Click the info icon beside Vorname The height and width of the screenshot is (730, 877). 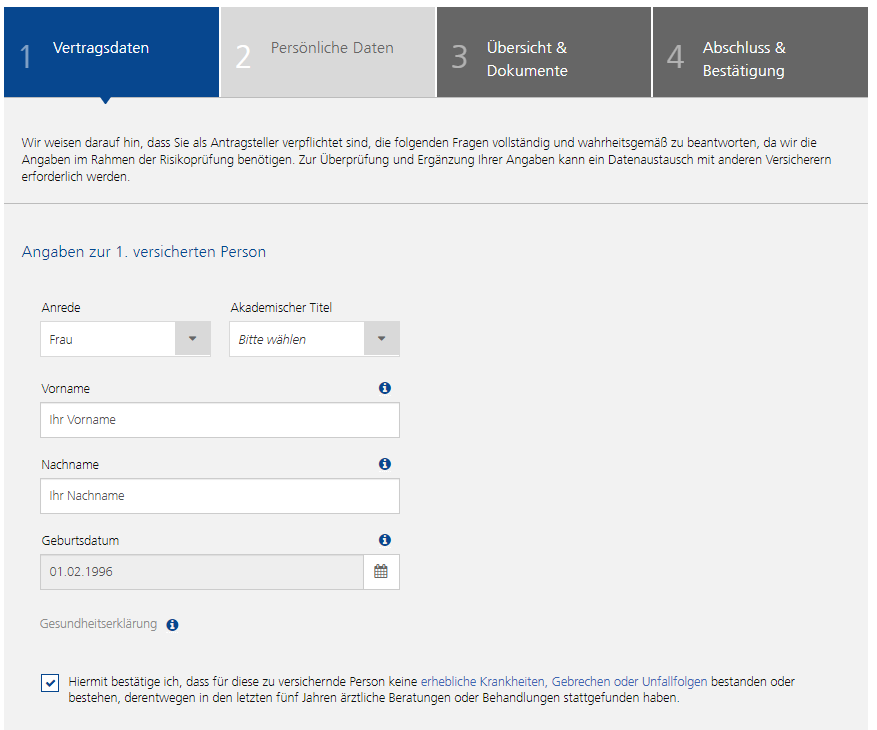(x=385, y=388)
